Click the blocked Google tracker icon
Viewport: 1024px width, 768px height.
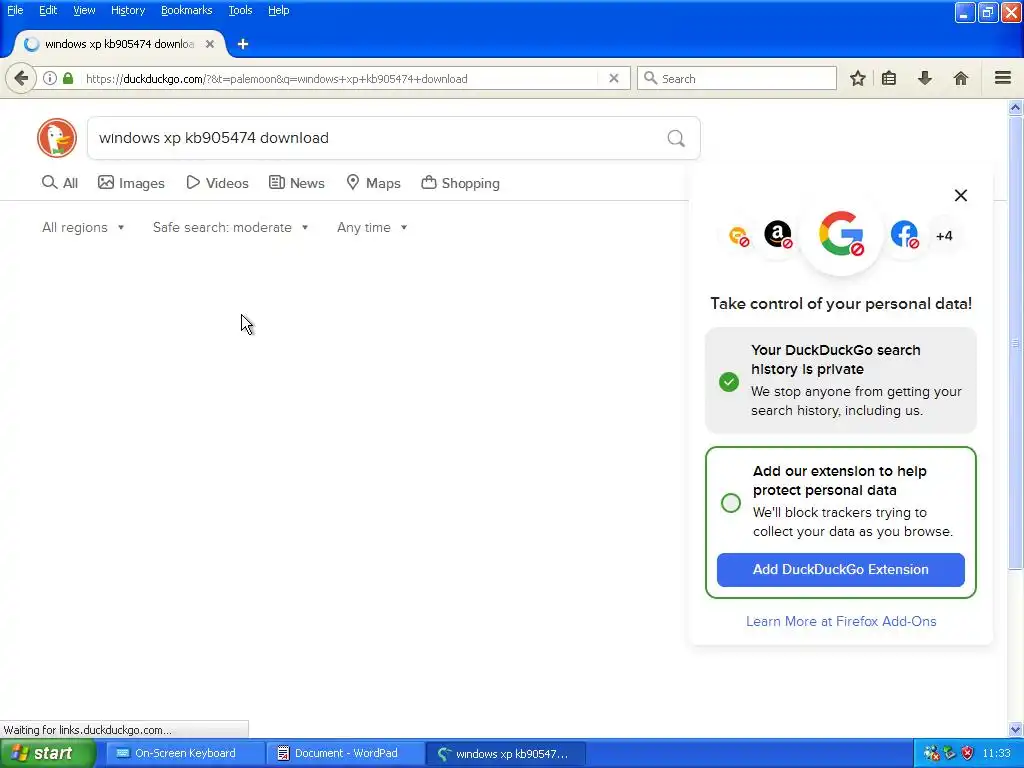point(842,234)
